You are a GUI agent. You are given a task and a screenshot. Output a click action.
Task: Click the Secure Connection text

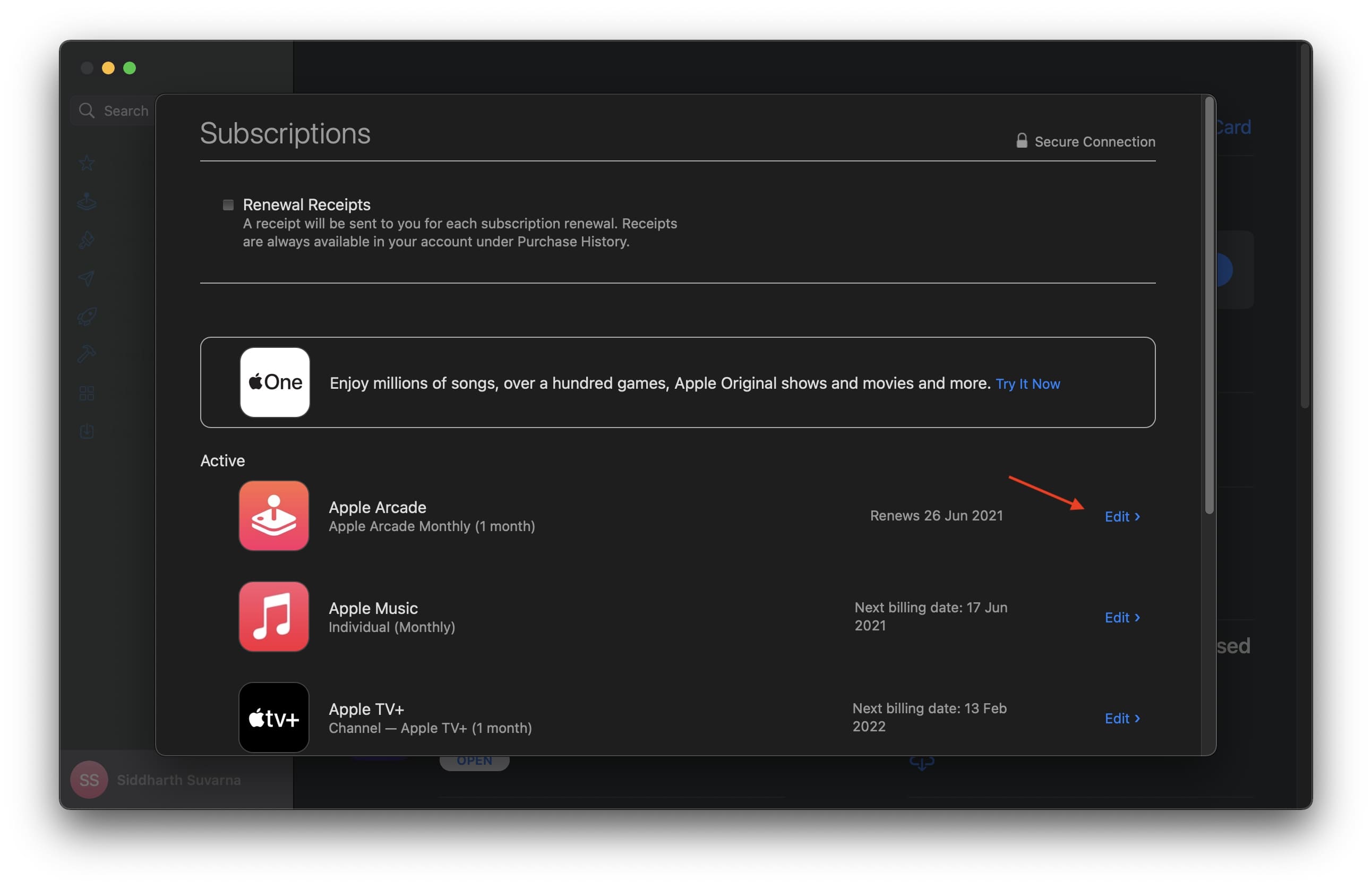[x=1095, y=142]
